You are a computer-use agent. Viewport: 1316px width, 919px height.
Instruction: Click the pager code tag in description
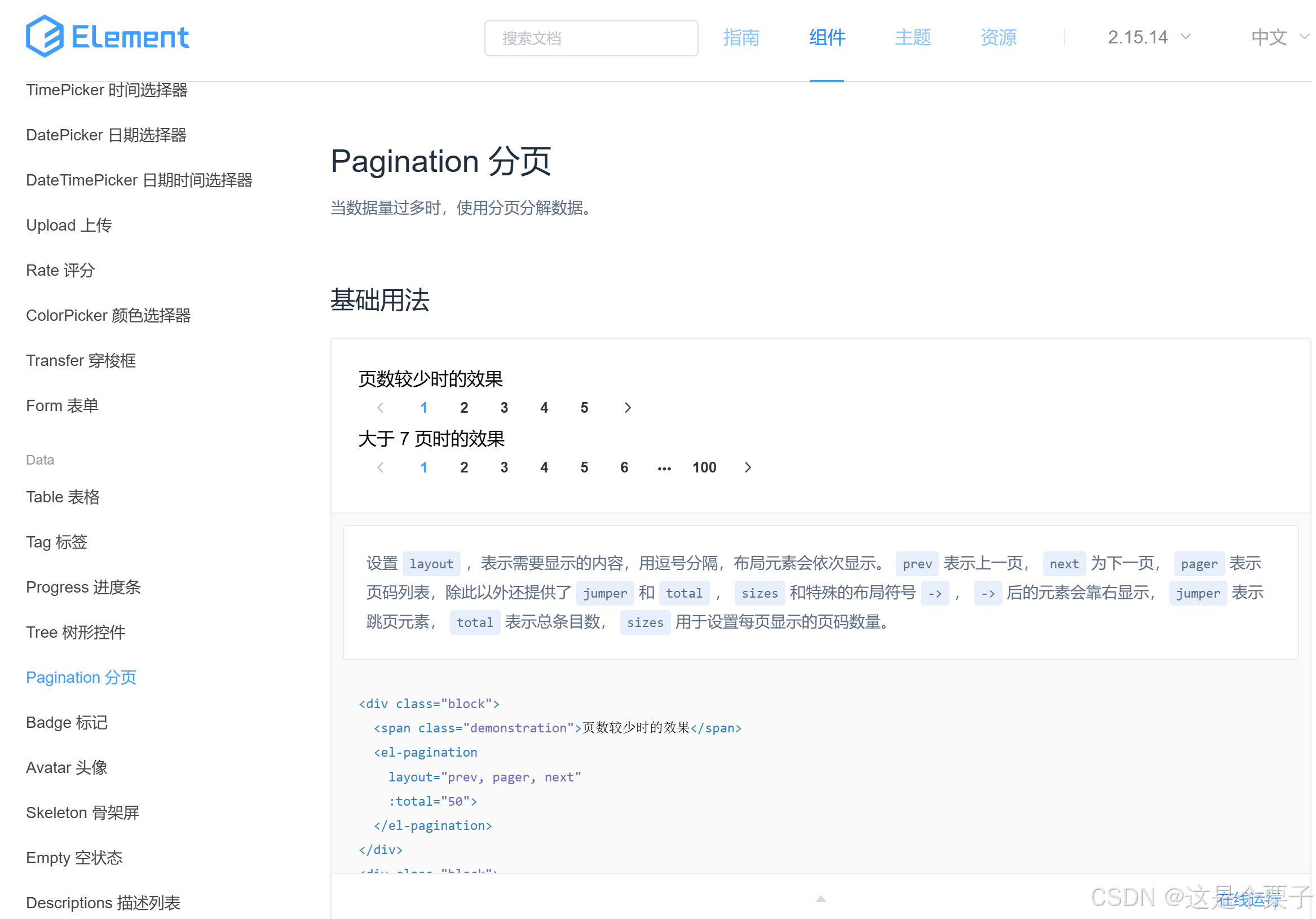(x=1199, y=564)
